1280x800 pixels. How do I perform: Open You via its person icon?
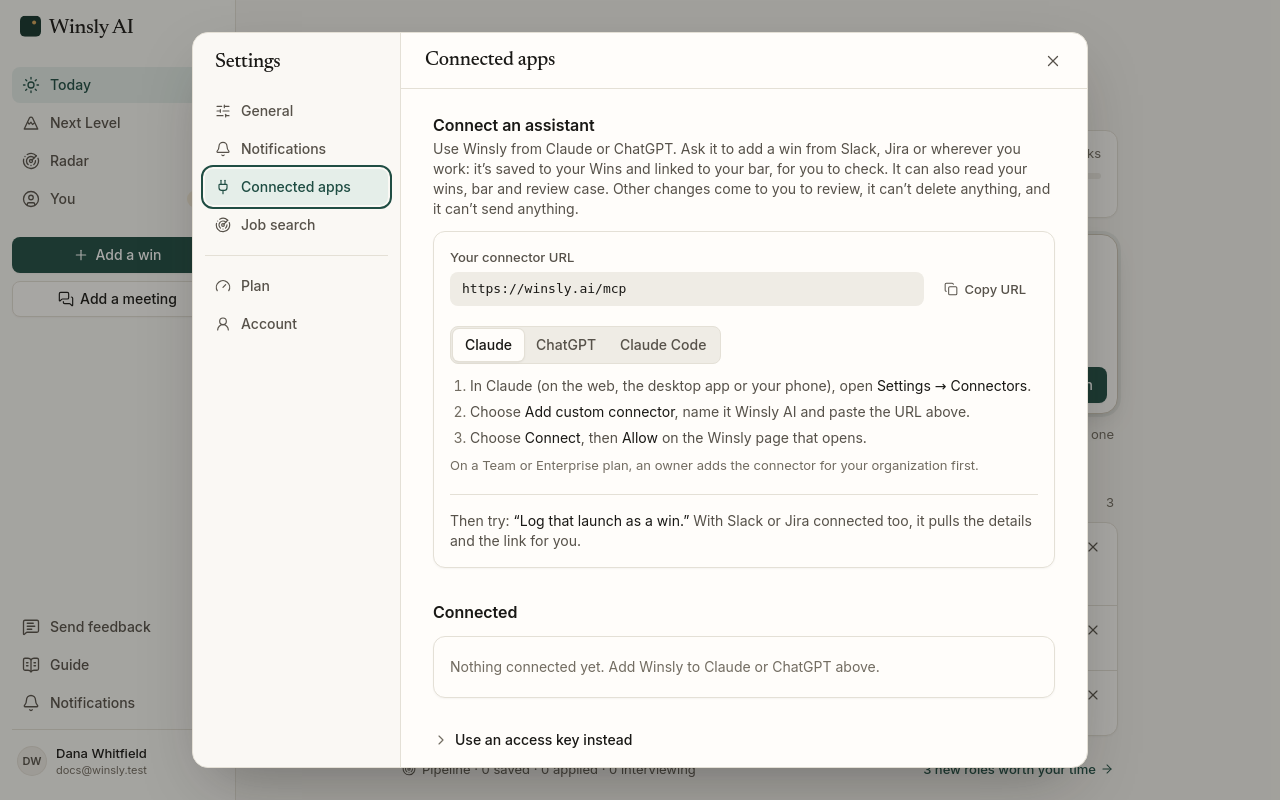[x=31, y=199]
